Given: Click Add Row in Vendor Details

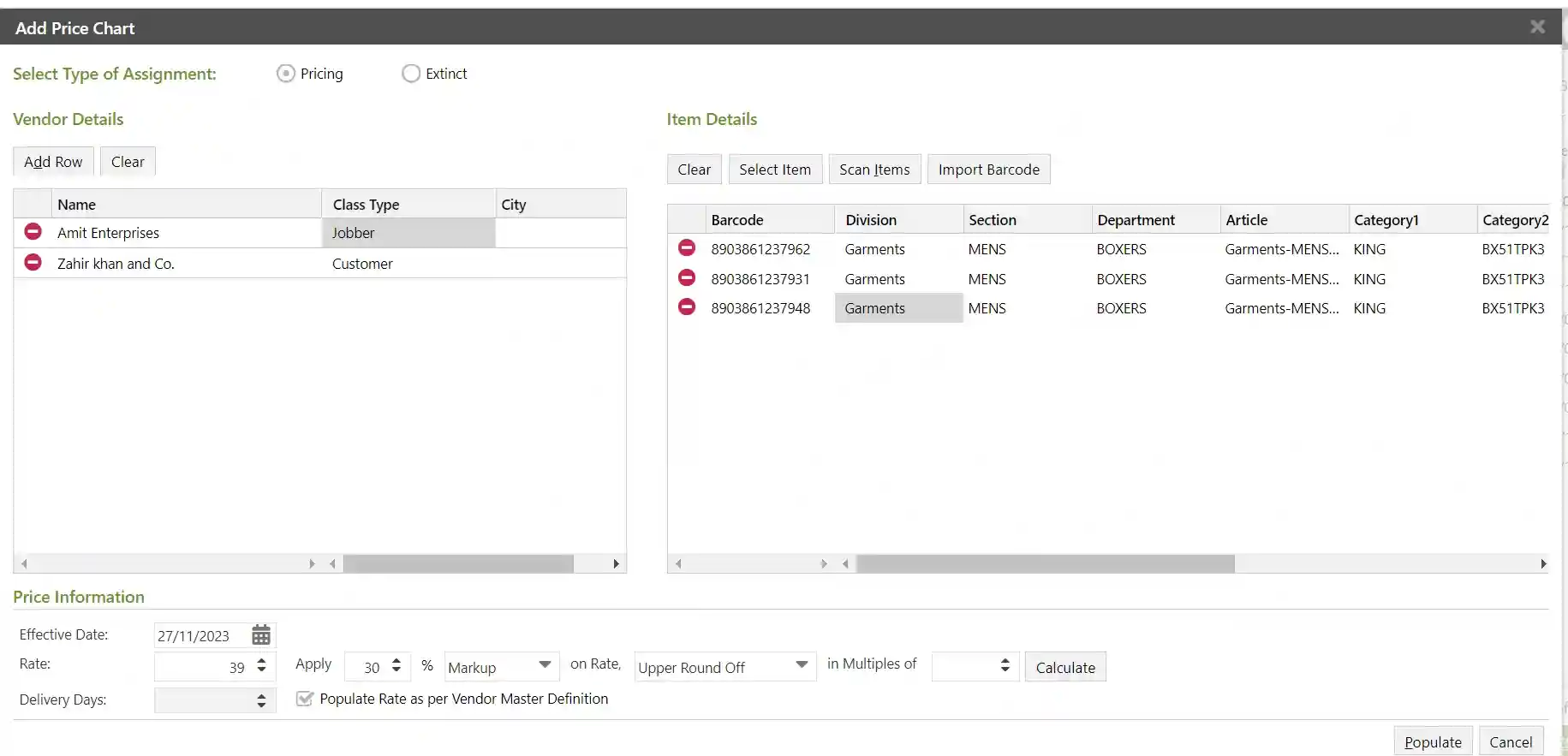Looking at the screenshot, I should [x=53, y=162].
